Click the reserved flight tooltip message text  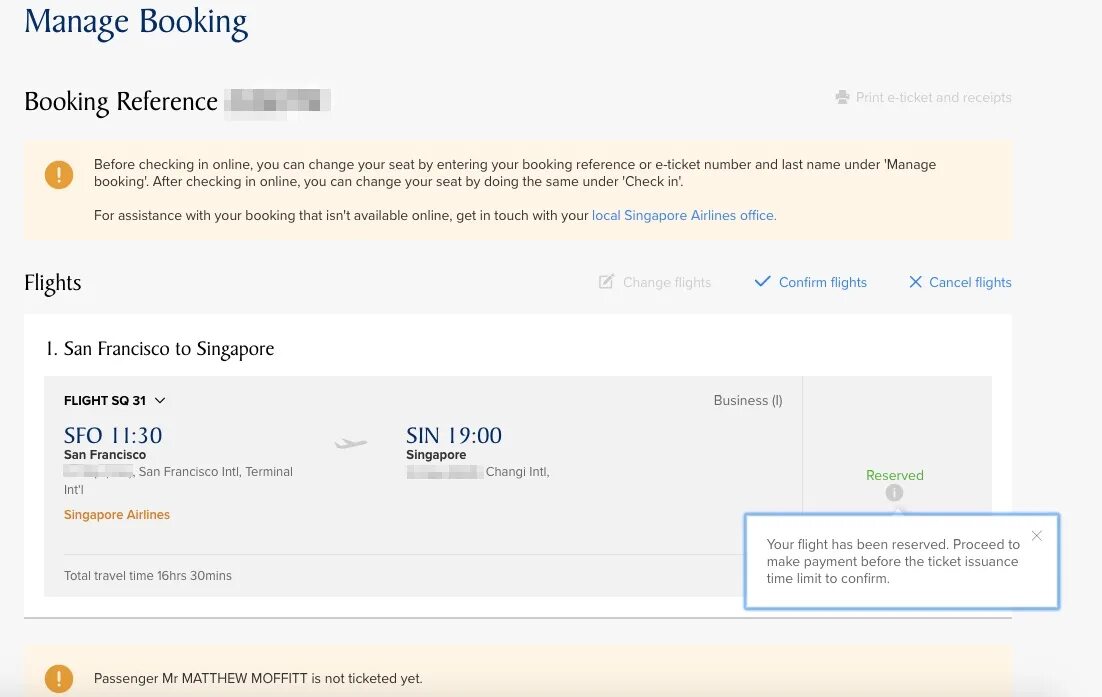point(893,561)
